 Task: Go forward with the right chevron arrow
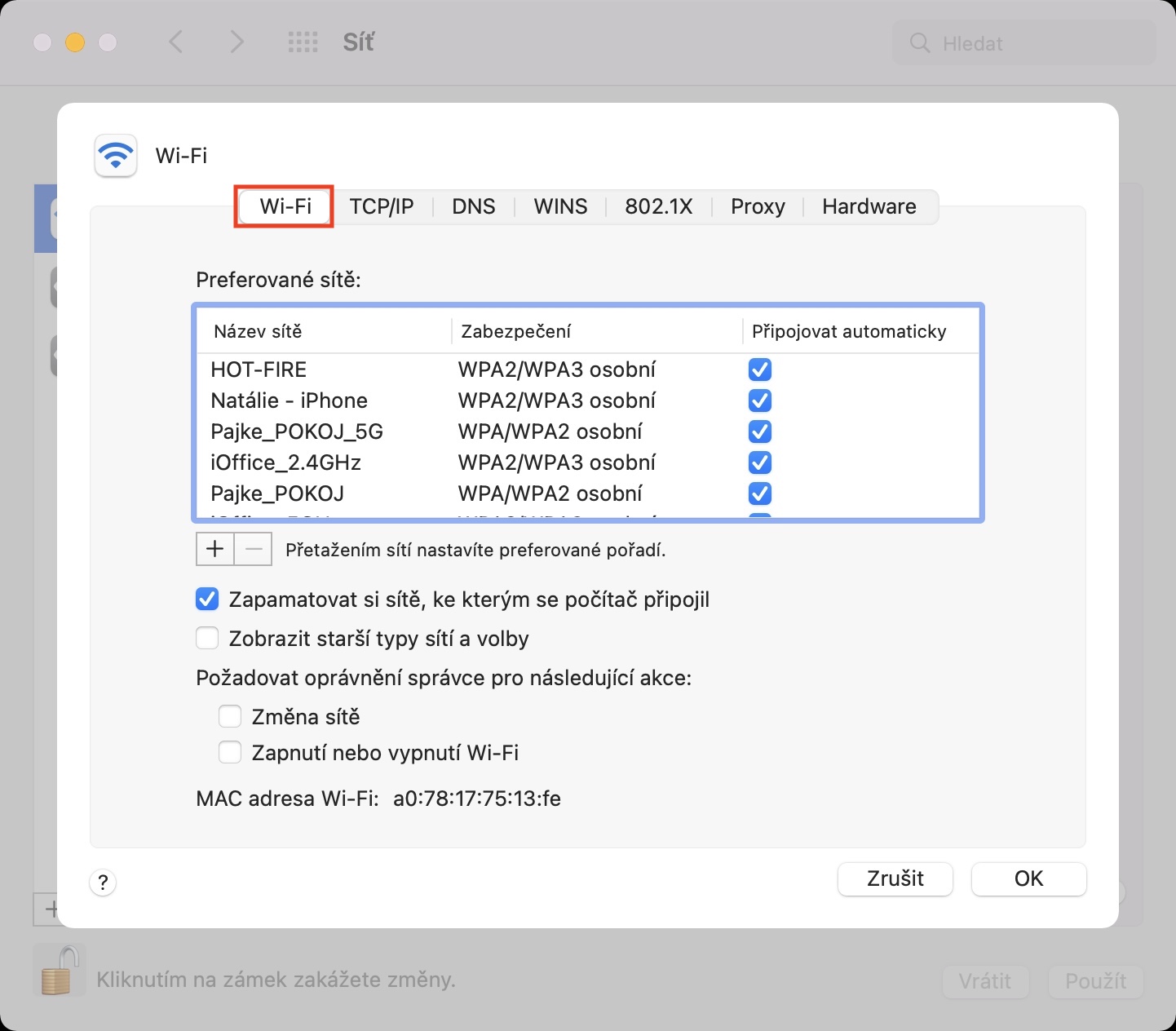point(237,42)
